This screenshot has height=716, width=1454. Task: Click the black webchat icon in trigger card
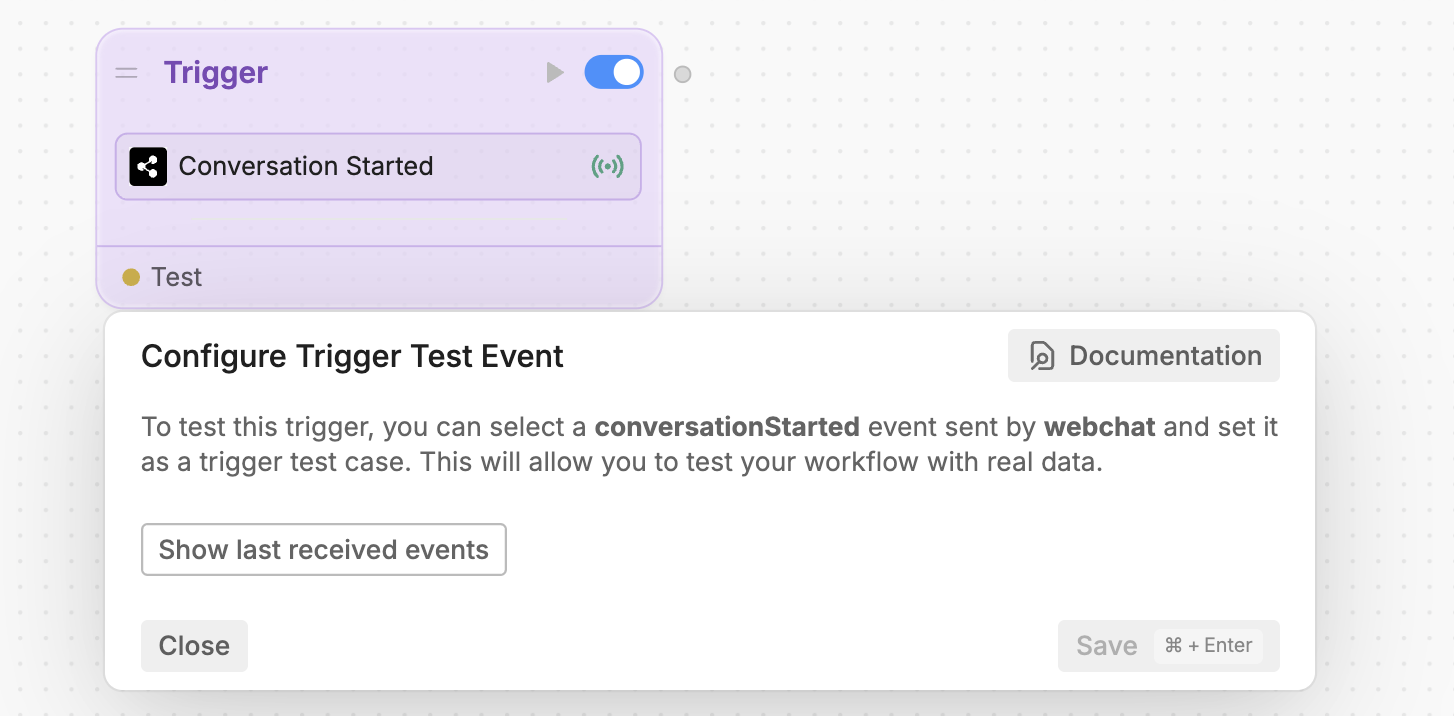148,166
